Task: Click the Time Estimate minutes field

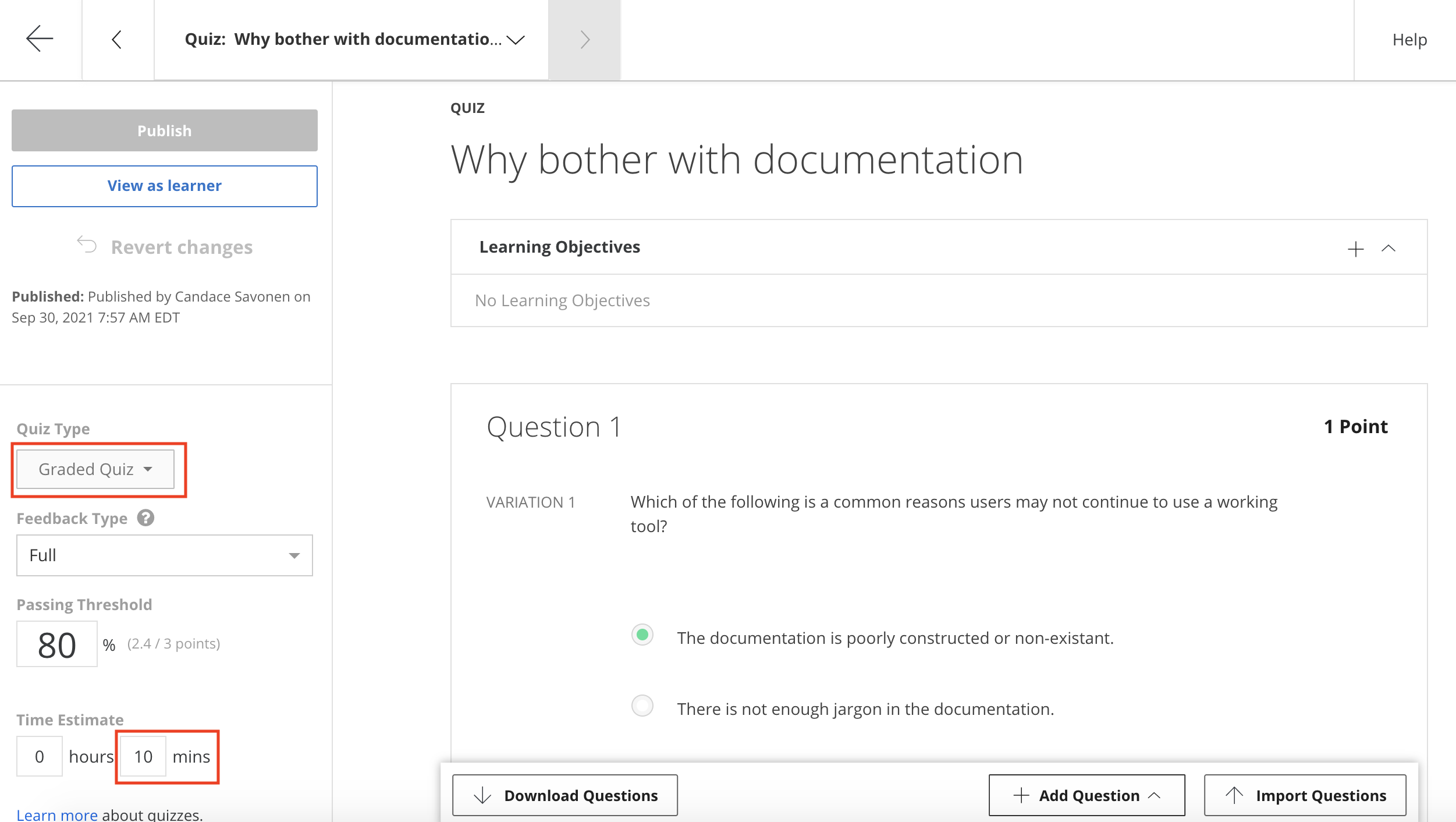Action: click(x=143, y=756)
